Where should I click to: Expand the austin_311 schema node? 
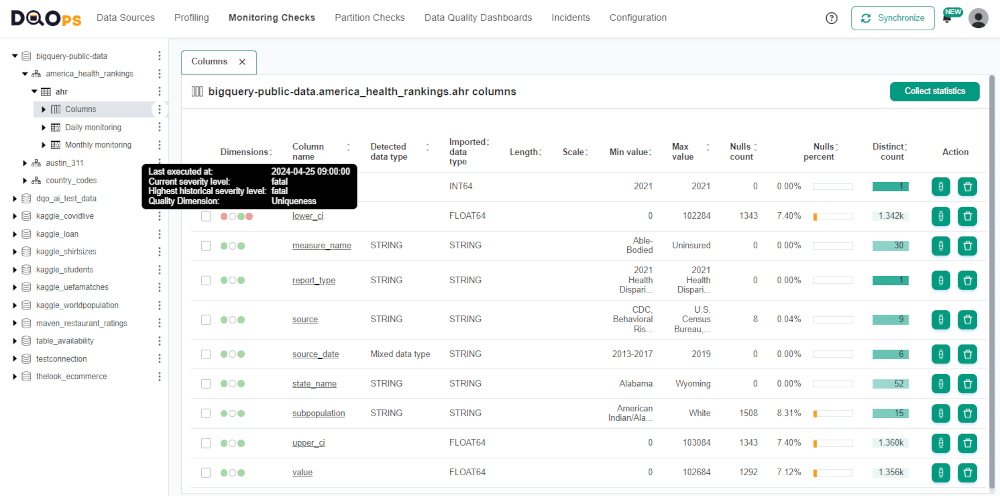coord(25,163)
